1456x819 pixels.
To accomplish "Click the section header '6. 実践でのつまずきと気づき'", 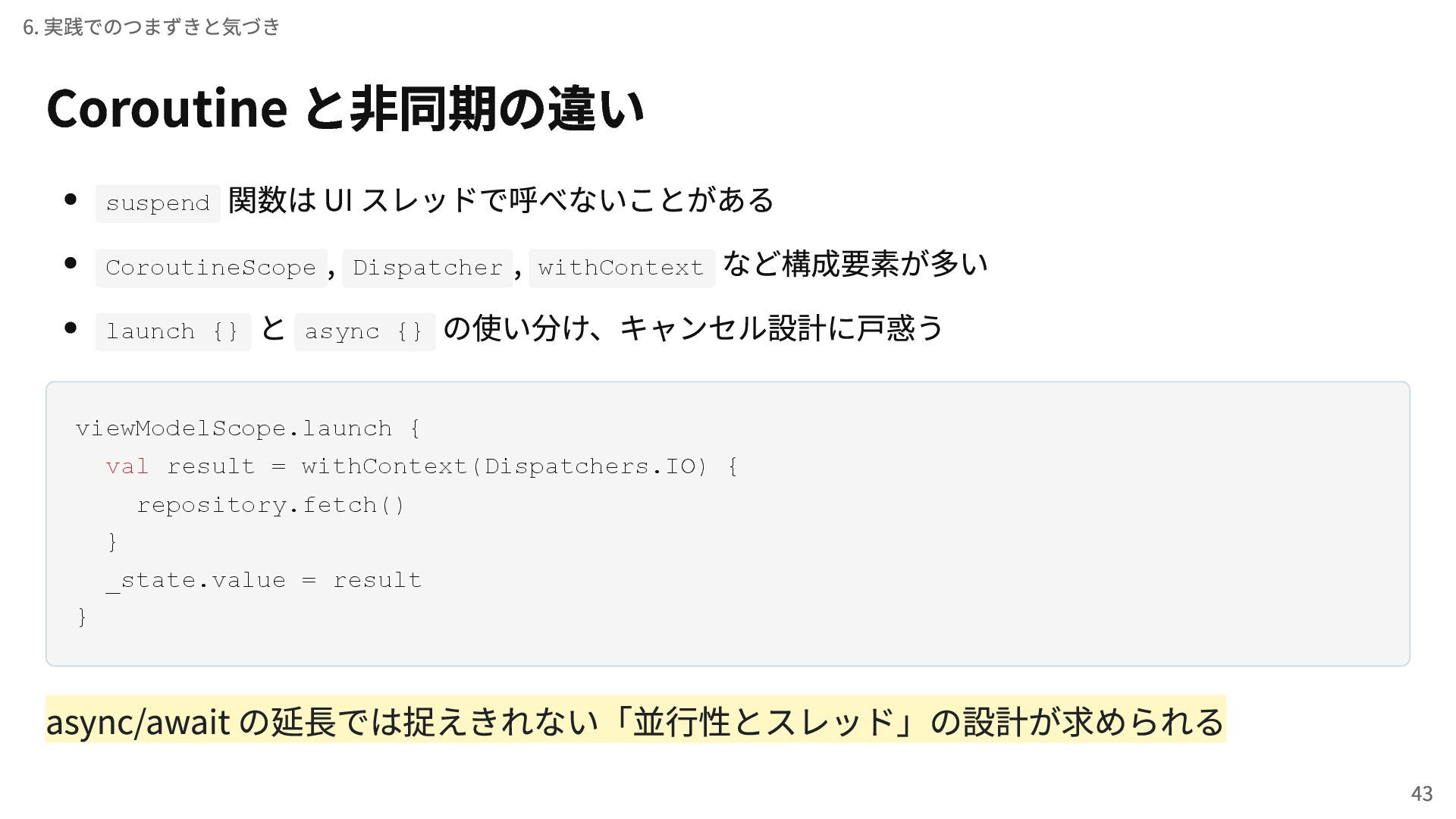I will [152, 27].
